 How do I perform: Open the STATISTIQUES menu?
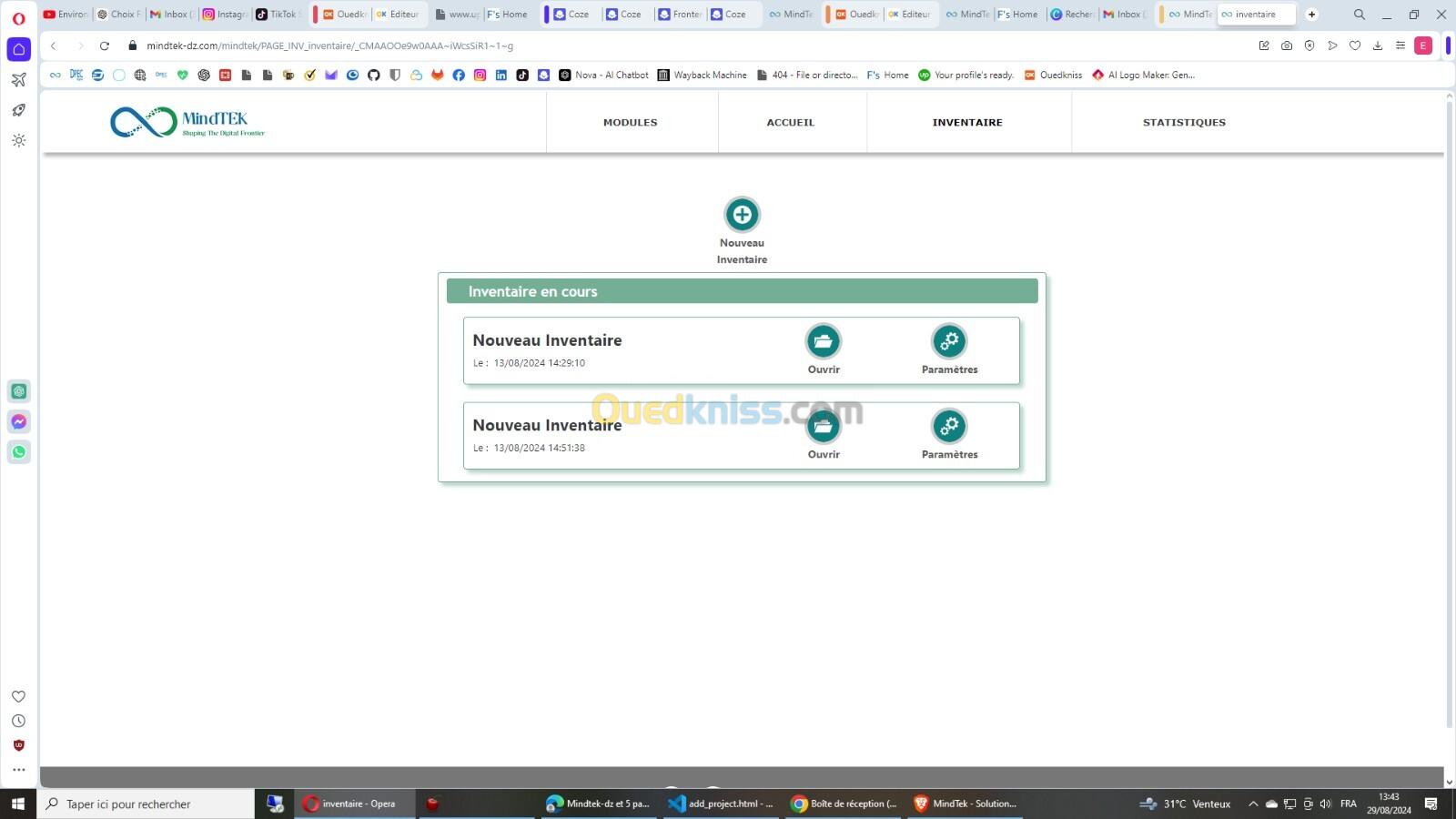click(x=1184, y=122)
